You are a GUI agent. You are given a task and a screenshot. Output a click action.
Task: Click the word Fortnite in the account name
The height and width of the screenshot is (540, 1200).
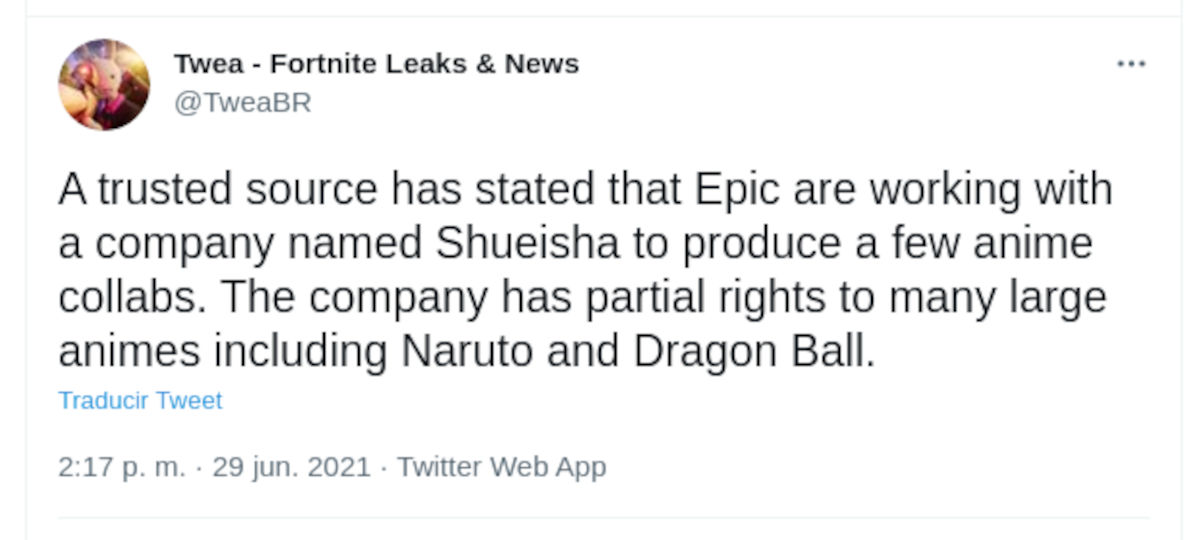[x=318, y=64]
